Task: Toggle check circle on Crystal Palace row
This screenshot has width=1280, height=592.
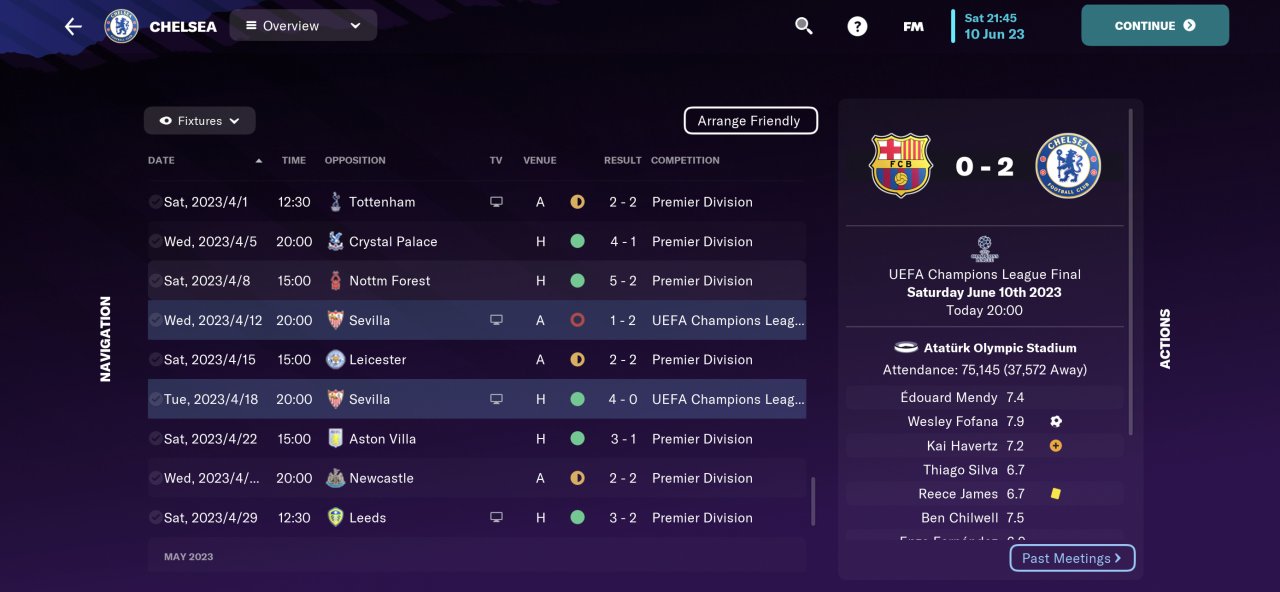Action: [x=155, y=241]
